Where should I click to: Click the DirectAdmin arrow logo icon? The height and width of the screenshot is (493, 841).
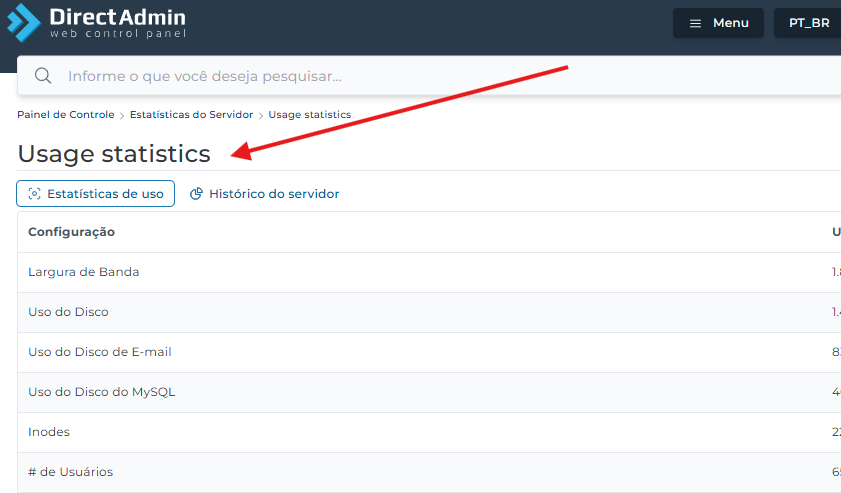pyautogui.click(x=23, y=23)
